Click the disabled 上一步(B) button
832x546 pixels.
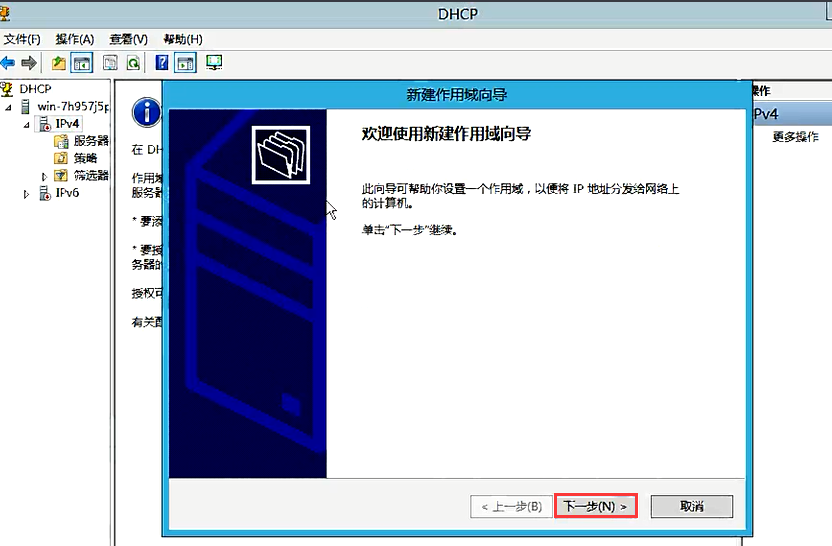(511, 506)
